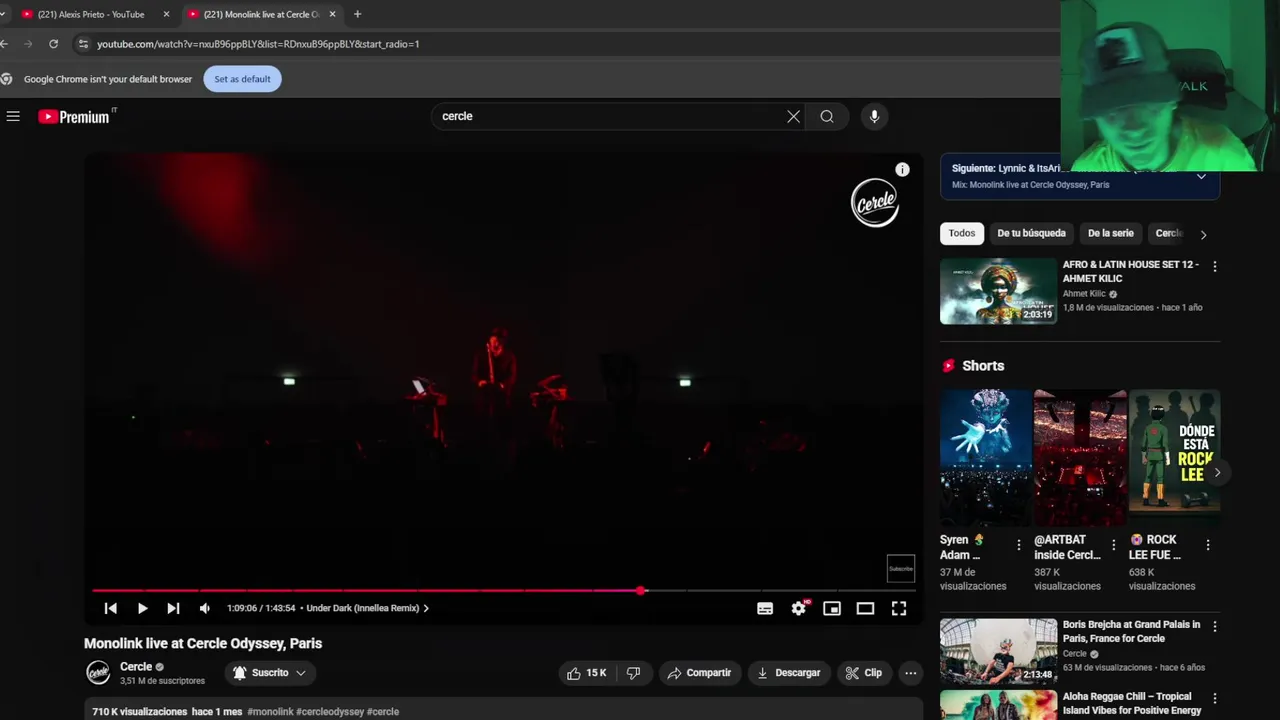Close the Monolink live browser tab
This screenshot has height=720, width=1280.
[x=332, y=14]
